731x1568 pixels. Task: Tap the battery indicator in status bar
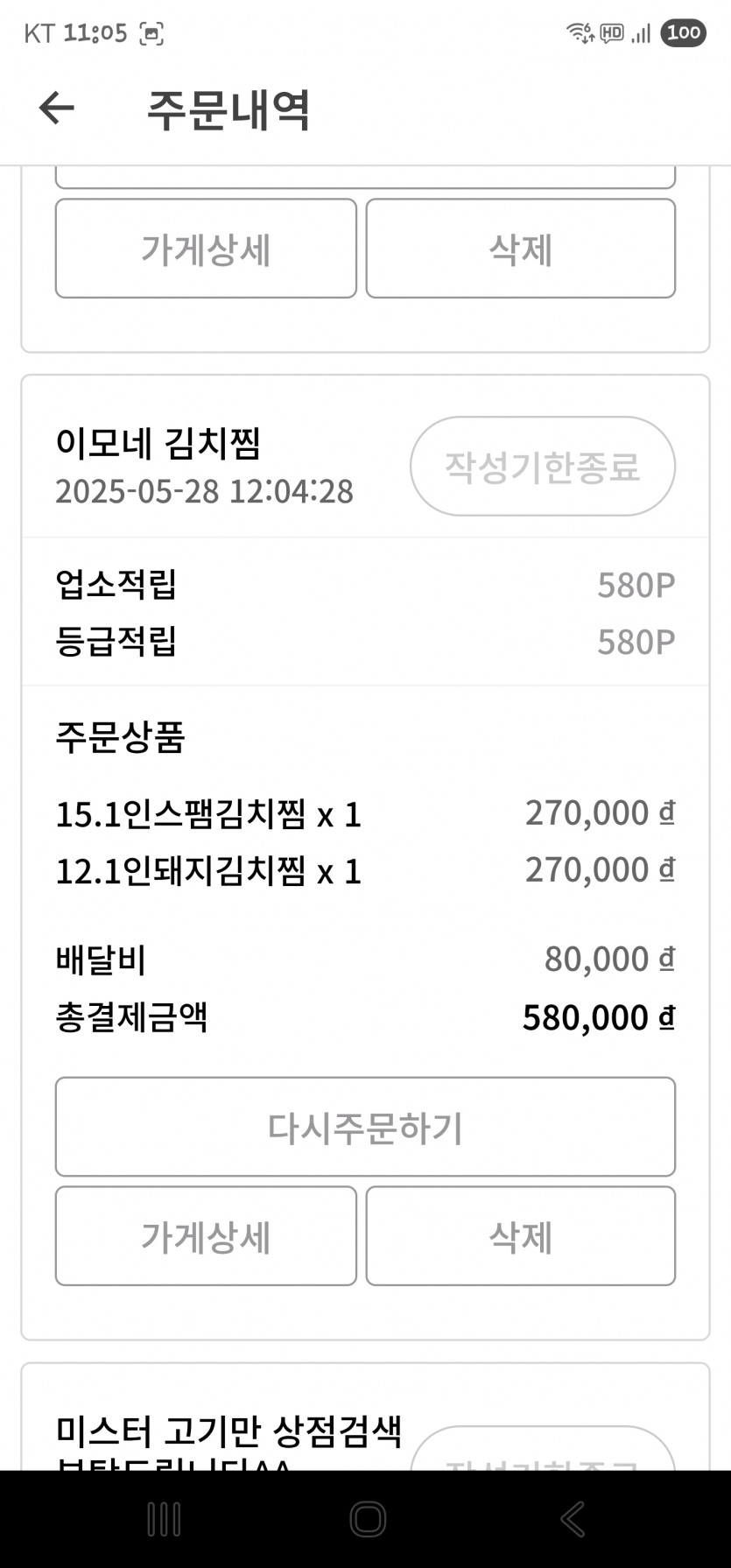683,33
